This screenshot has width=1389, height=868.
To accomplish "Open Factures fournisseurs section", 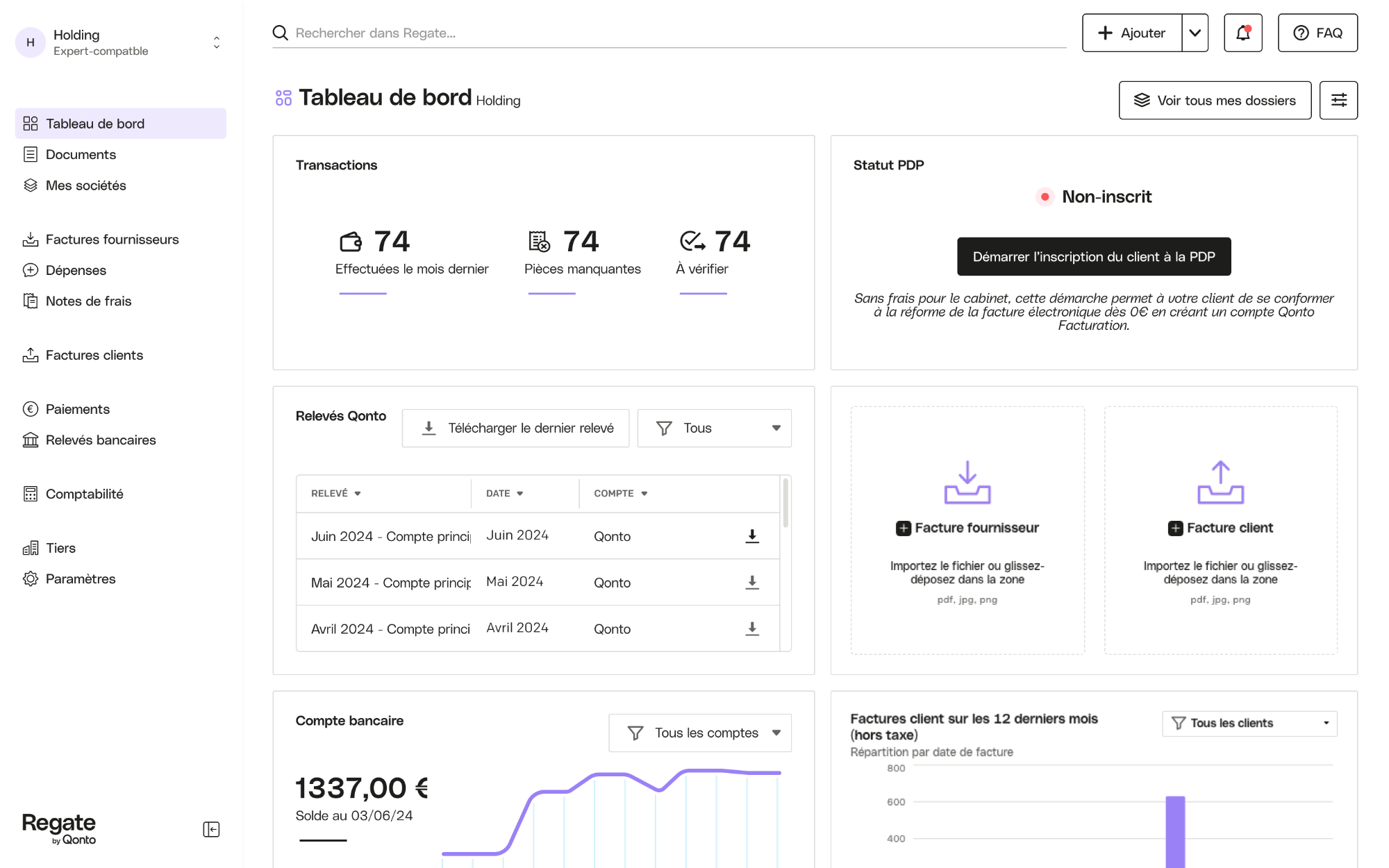I will [x=121, y=239].
